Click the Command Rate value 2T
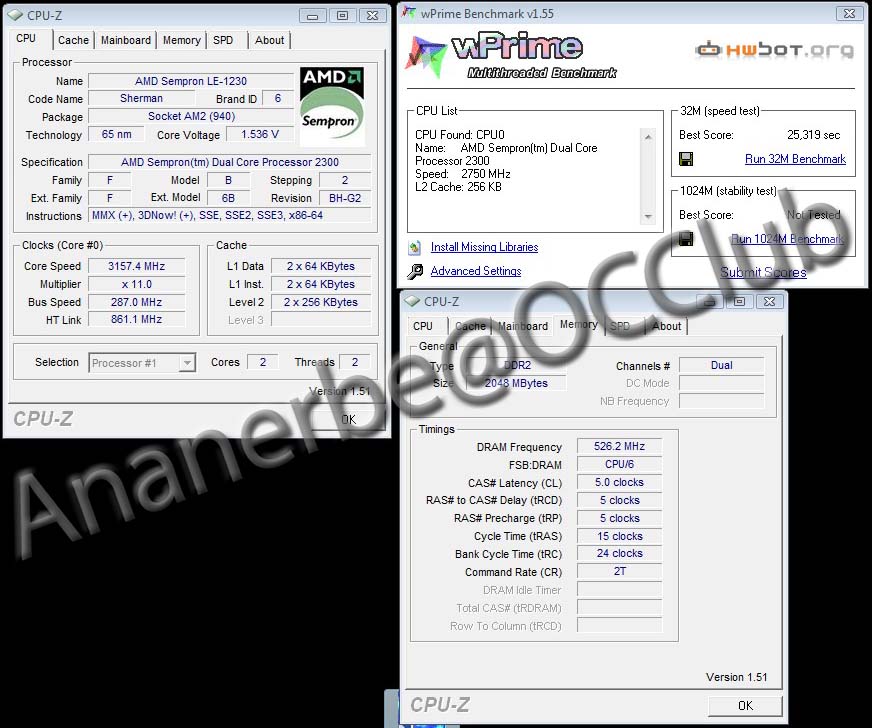This screenshot has width=872, height=728. tap(620, 571)
